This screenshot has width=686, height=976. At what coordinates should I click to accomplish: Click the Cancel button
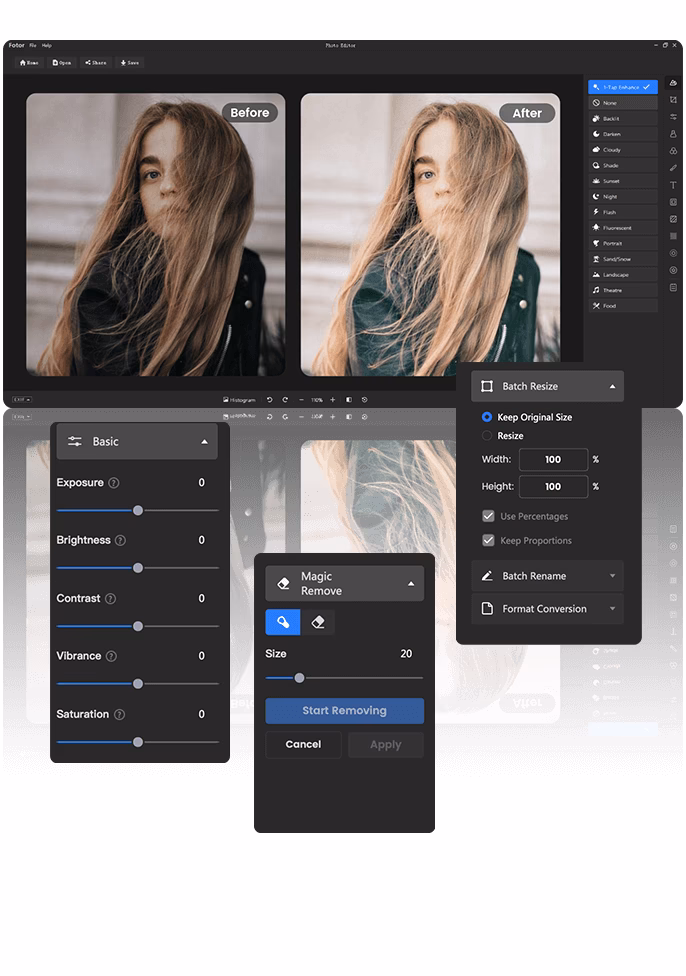303,744
